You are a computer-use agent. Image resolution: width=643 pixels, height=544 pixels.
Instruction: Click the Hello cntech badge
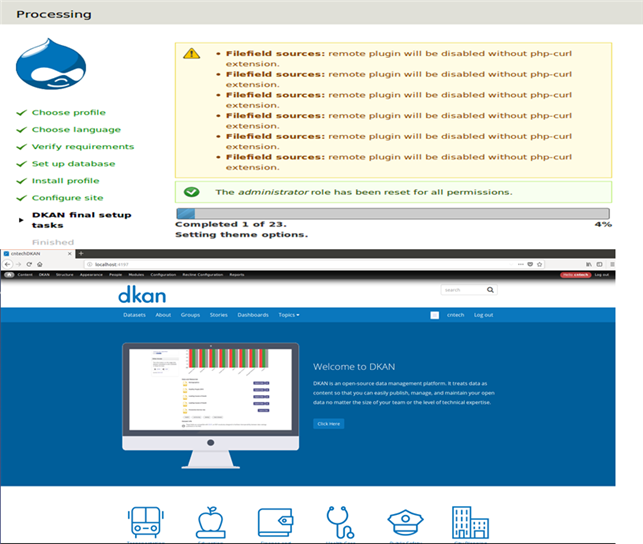pyautogui.click(x=576, y=275)
